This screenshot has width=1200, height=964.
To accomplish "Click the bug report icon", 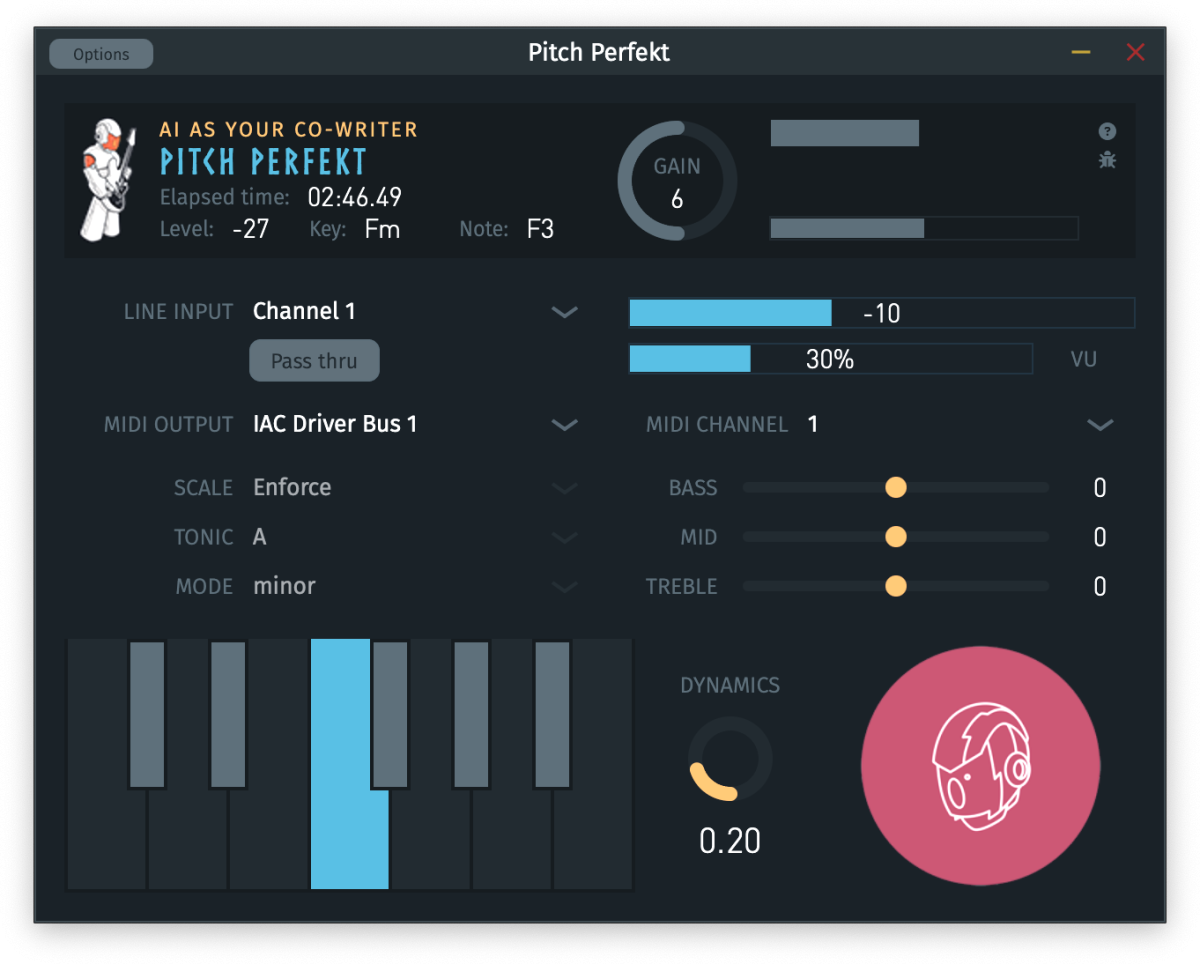I will pyautogui.click(x=1107, y=159).
